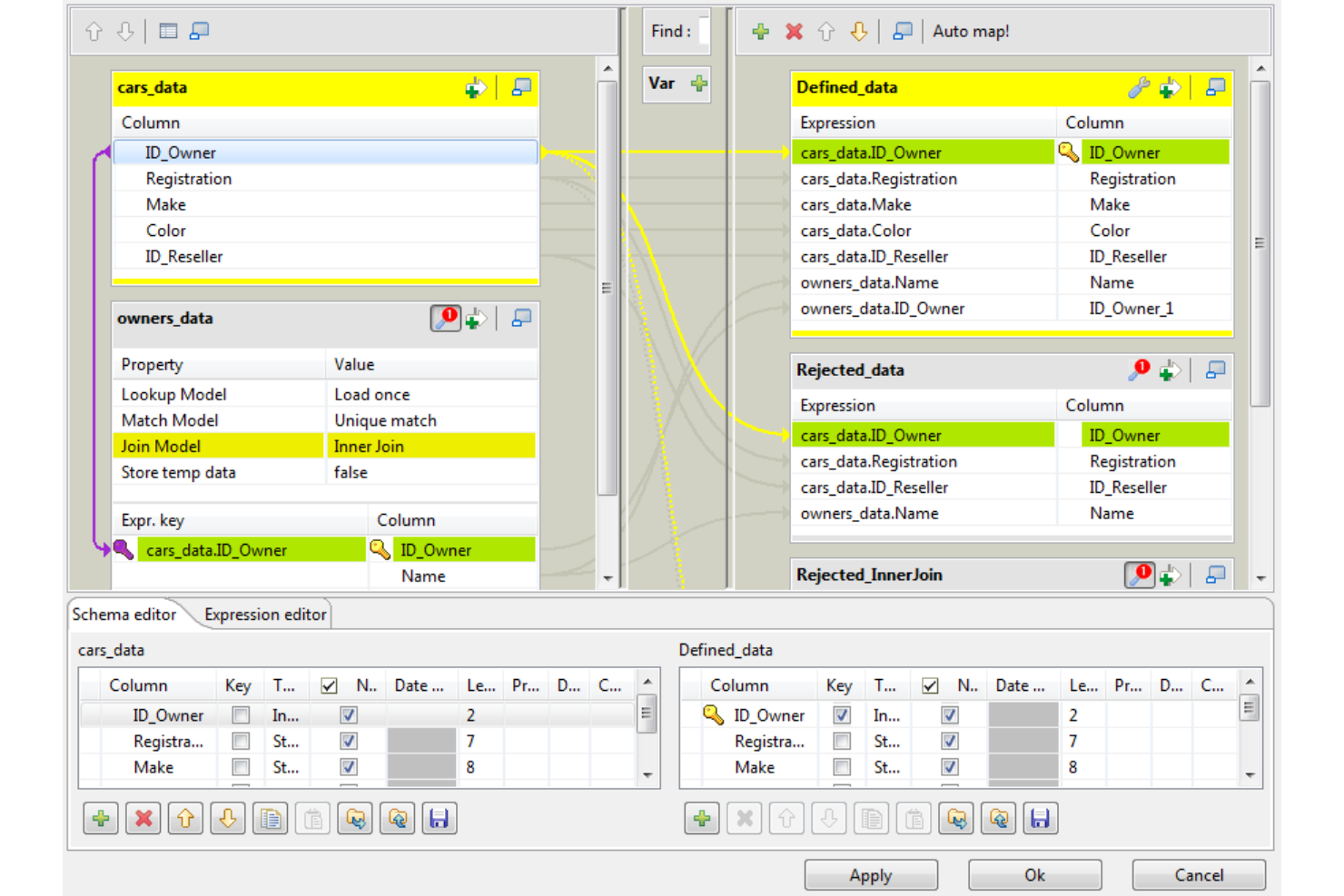Image resolution: width=1344 pixels, height=896 pixels.
Task: Enable Key for Registration in Defined_data schema
Action: coord(840,741)
